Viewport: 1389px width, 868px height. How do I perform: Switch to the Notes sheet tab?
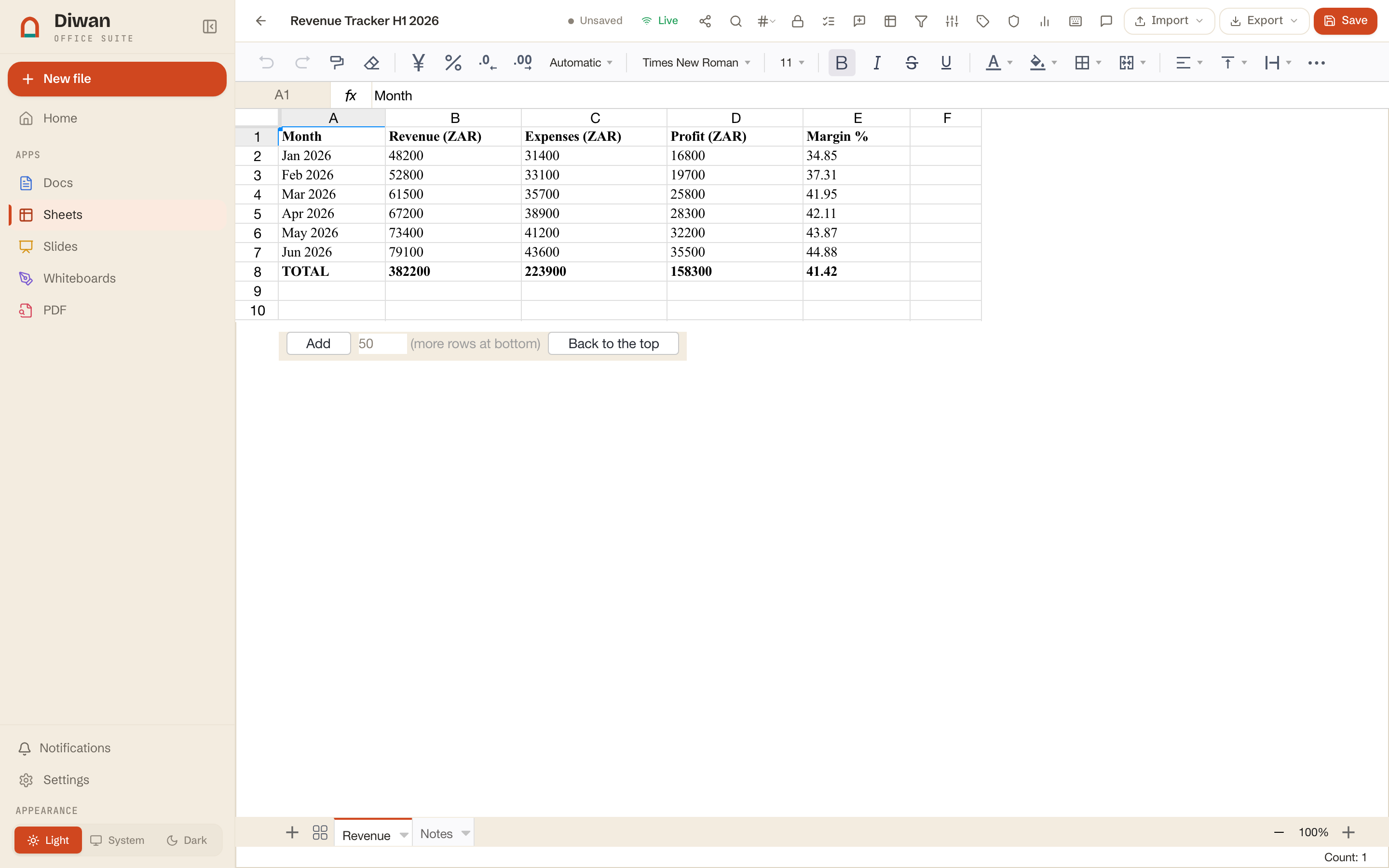pyautogui.click(x=436, y=834)
